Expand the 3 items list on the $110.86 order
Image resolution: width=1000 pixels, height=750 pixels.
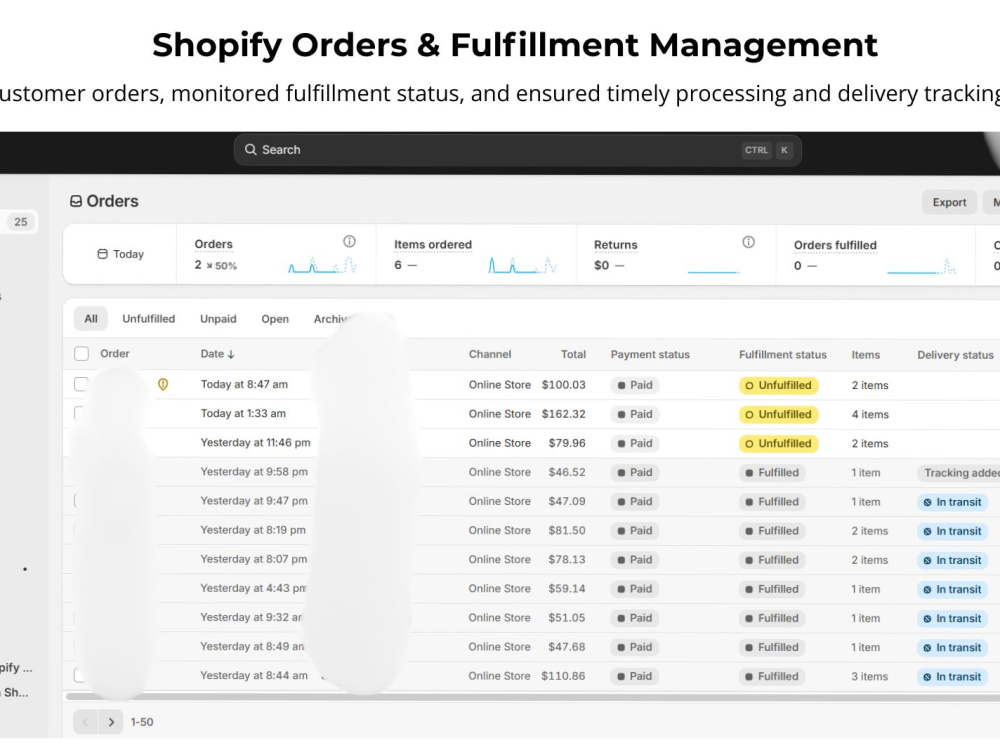point(869,677)
